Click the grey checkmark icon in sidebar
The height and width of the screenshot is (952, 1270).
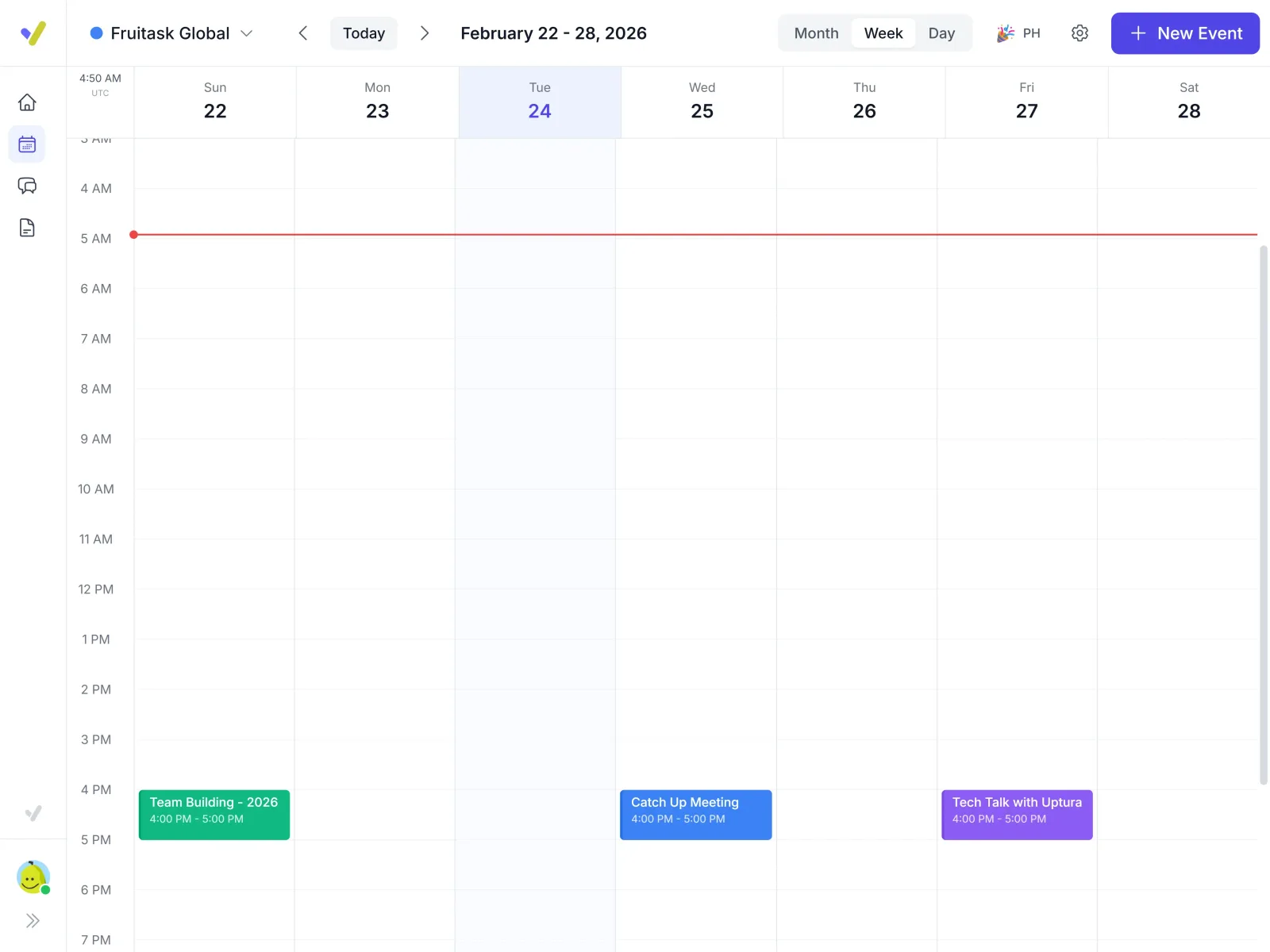(x=33, y=813)
